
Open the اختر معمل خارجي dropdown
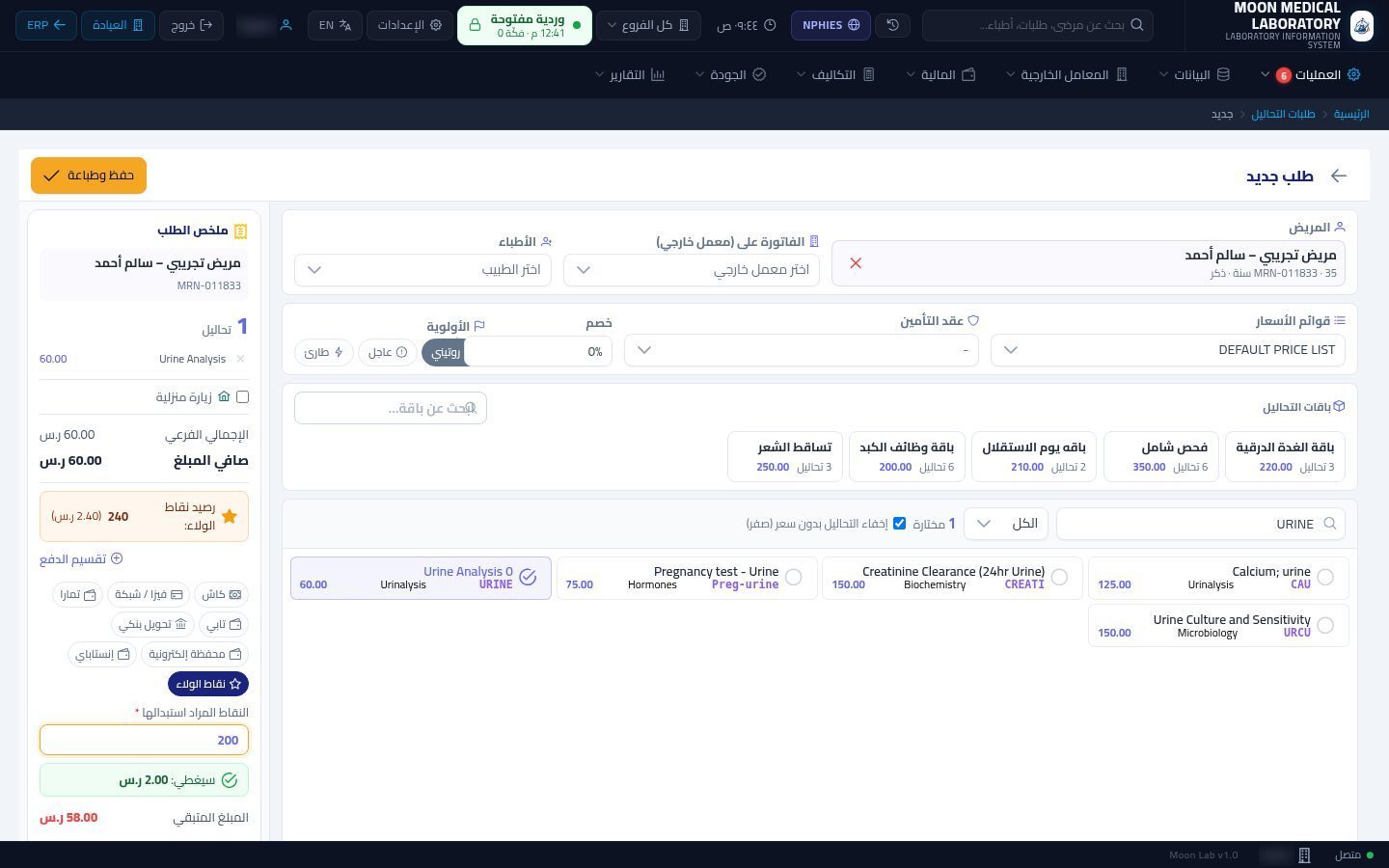pyautogui.click(x=692, y=270)
